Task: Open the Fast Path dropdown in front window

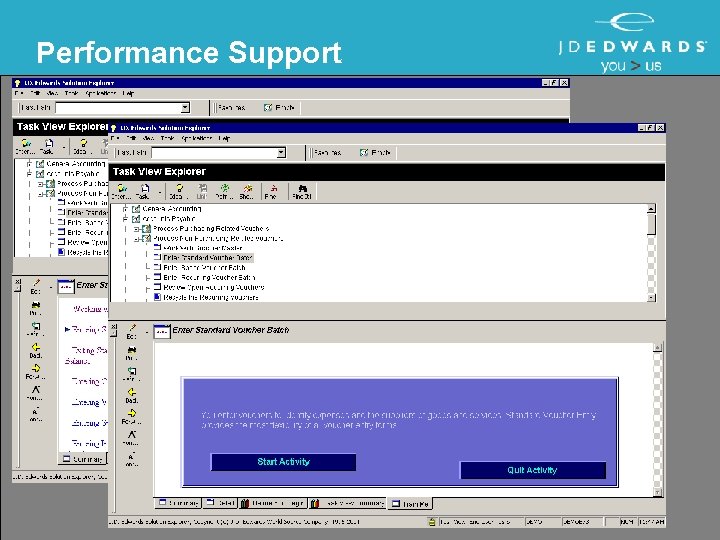Action: tap(281, 153)
